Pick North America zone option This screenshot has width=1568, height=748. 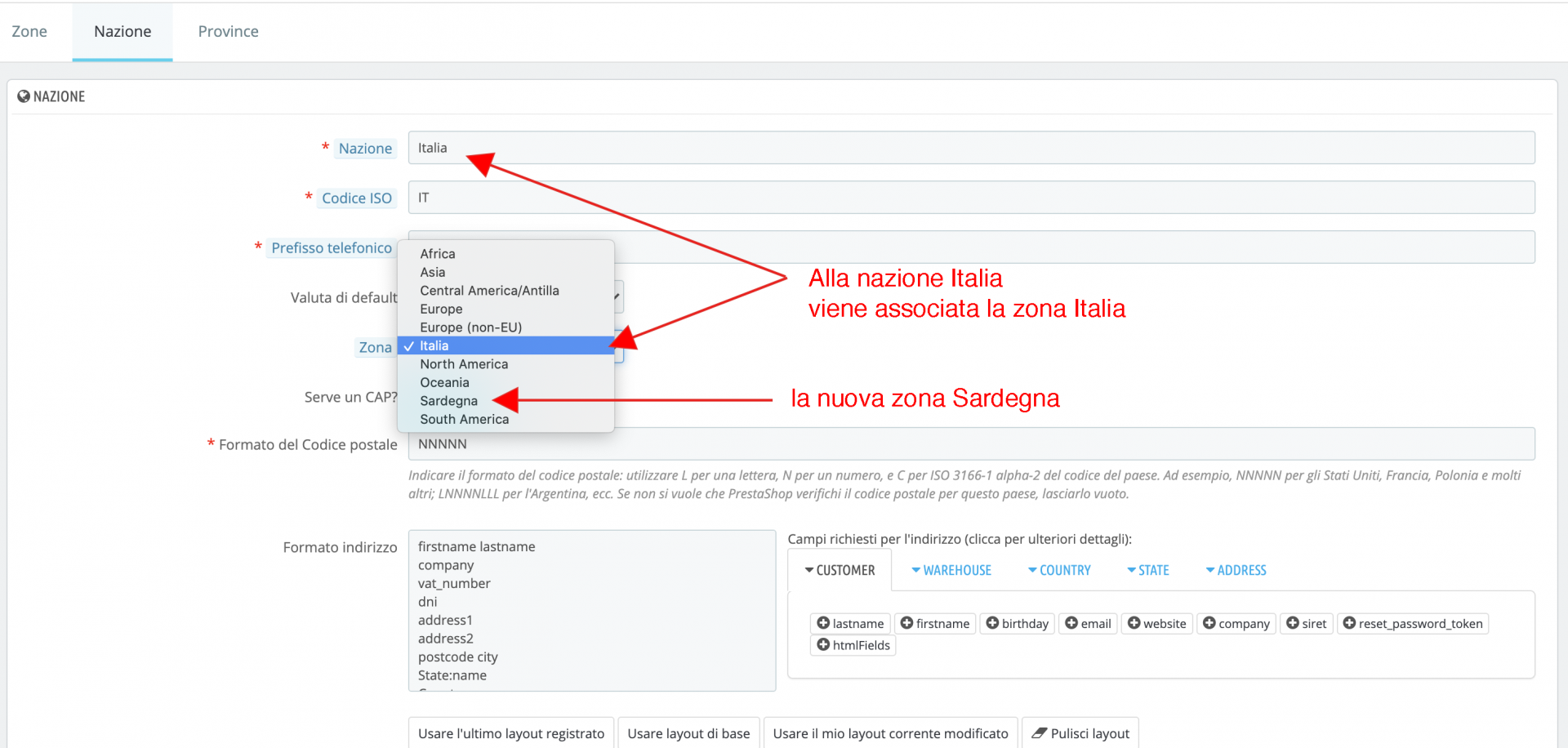[x=506, y=364]
